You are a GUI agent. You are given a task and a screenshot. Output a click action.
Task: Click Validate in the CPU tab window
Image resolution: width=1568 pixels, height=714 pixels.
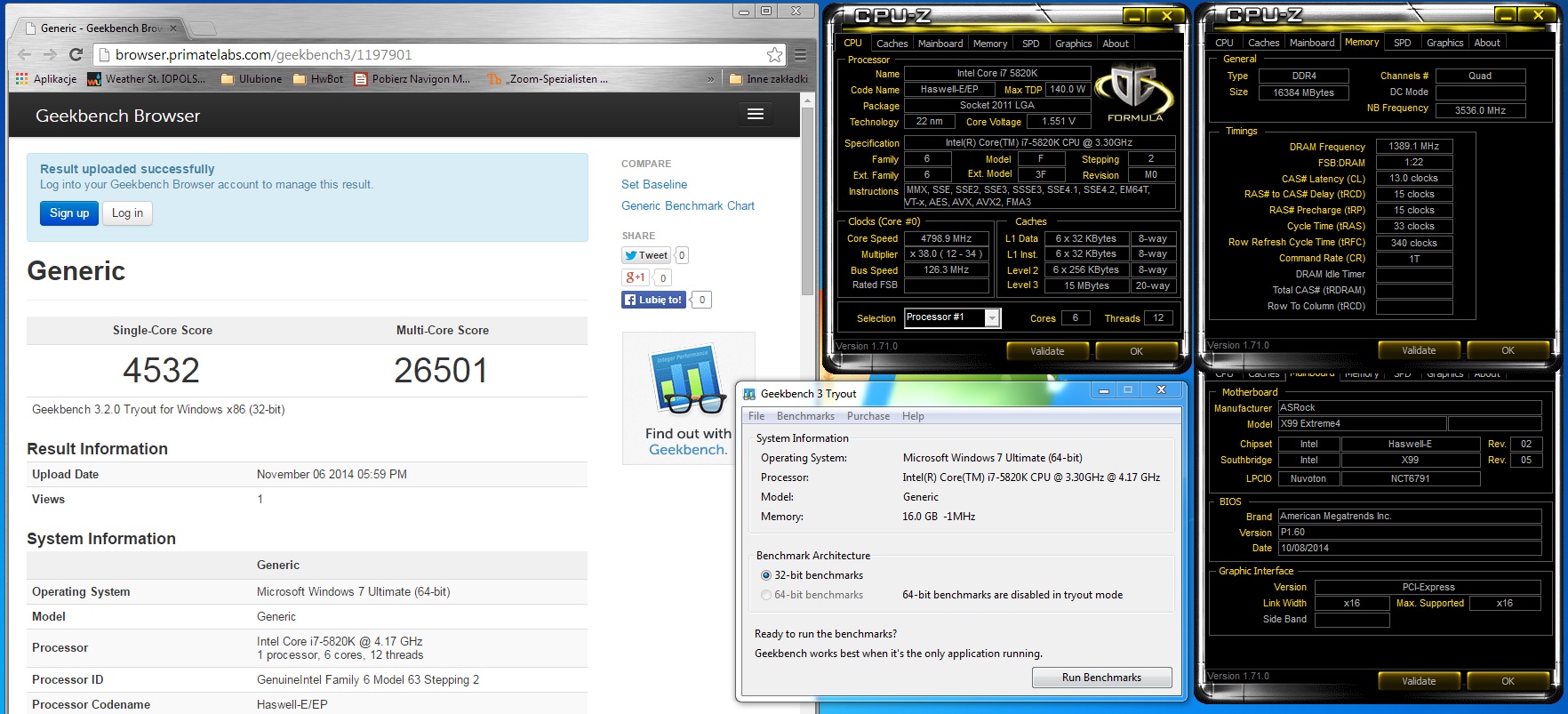(x=1047, y=351)
